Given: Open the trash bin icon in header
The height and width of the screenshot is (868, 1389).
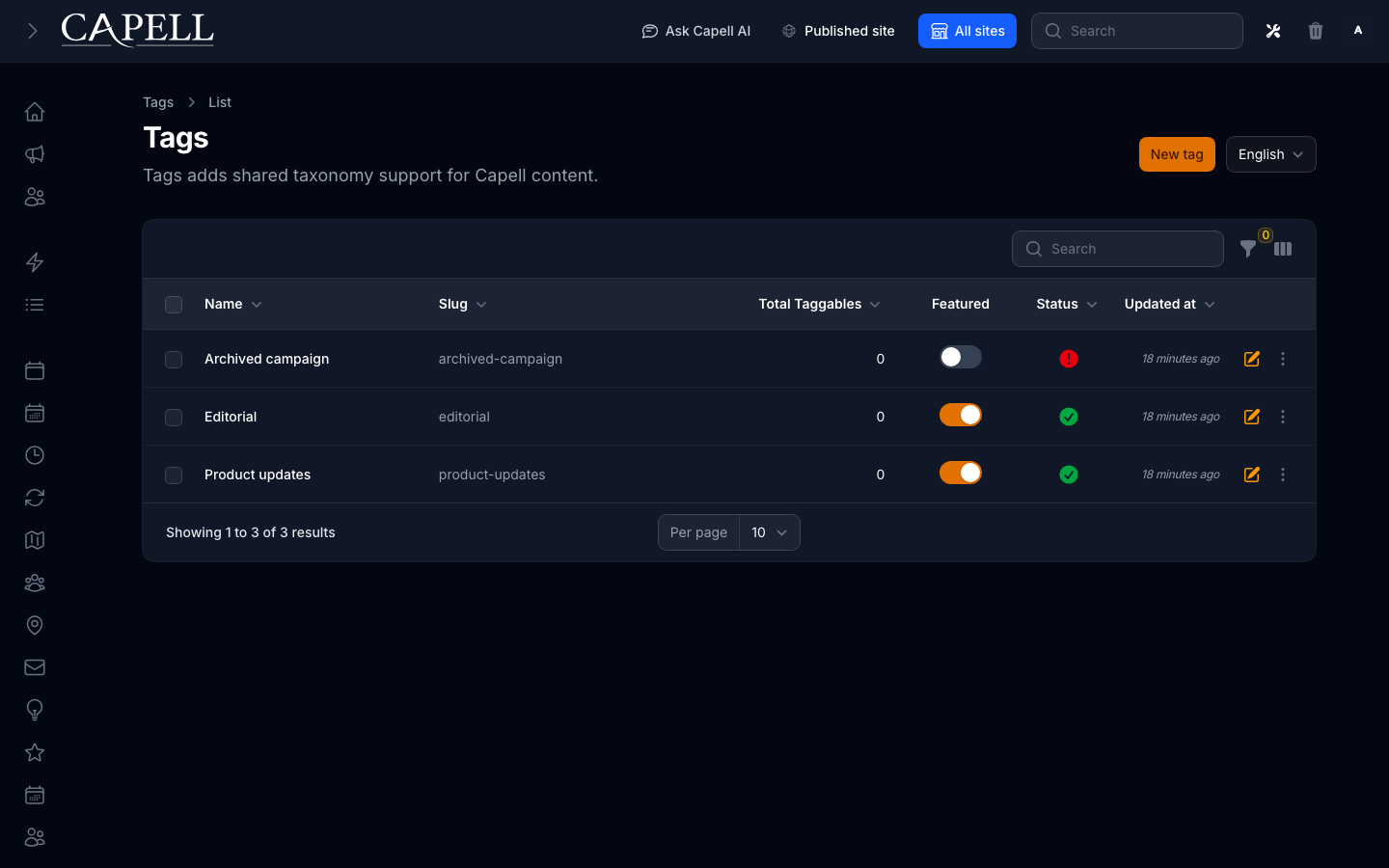Looking at the screenshot, I should click(x=1316, y=31).
